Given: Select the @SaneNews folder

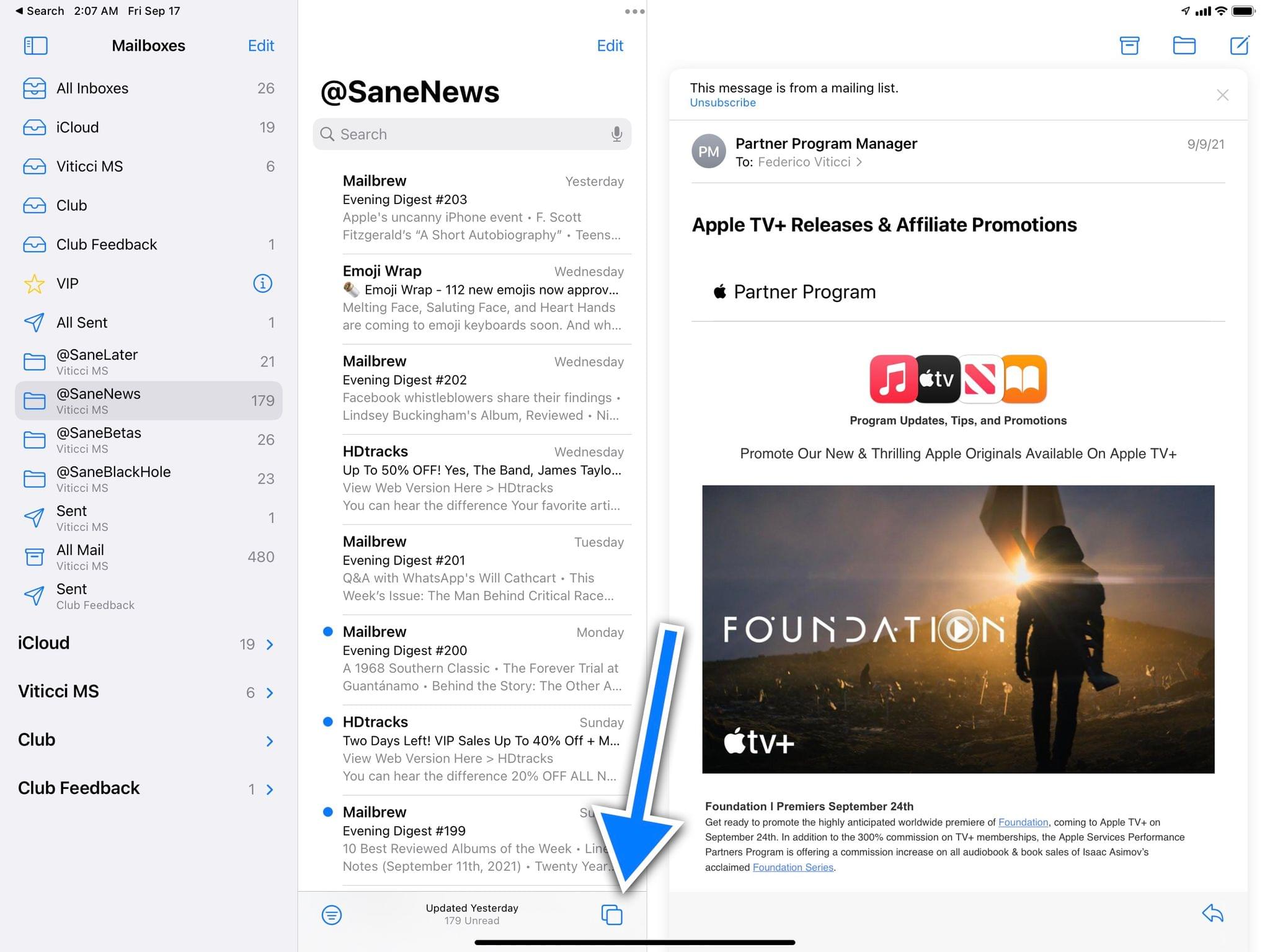Looking at the screenshot, I should click(149, 401).
